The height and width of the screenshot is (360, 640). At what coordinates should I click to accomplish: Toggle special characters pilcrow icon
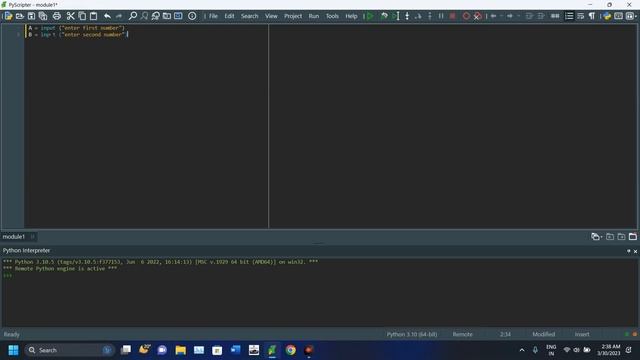coord(592,16)
